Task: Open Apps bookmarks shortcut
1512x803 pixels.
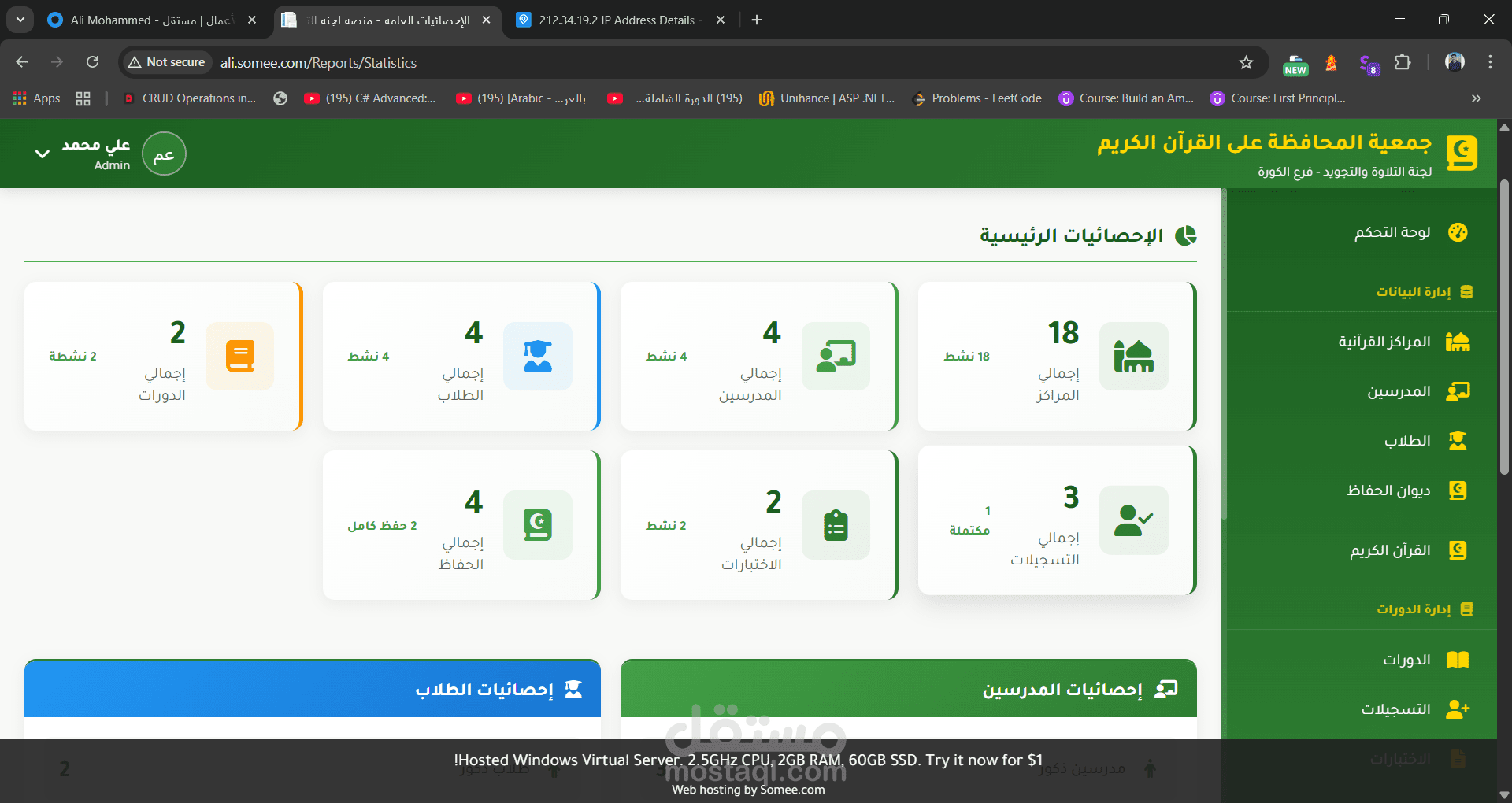Action: pos(37,98)
